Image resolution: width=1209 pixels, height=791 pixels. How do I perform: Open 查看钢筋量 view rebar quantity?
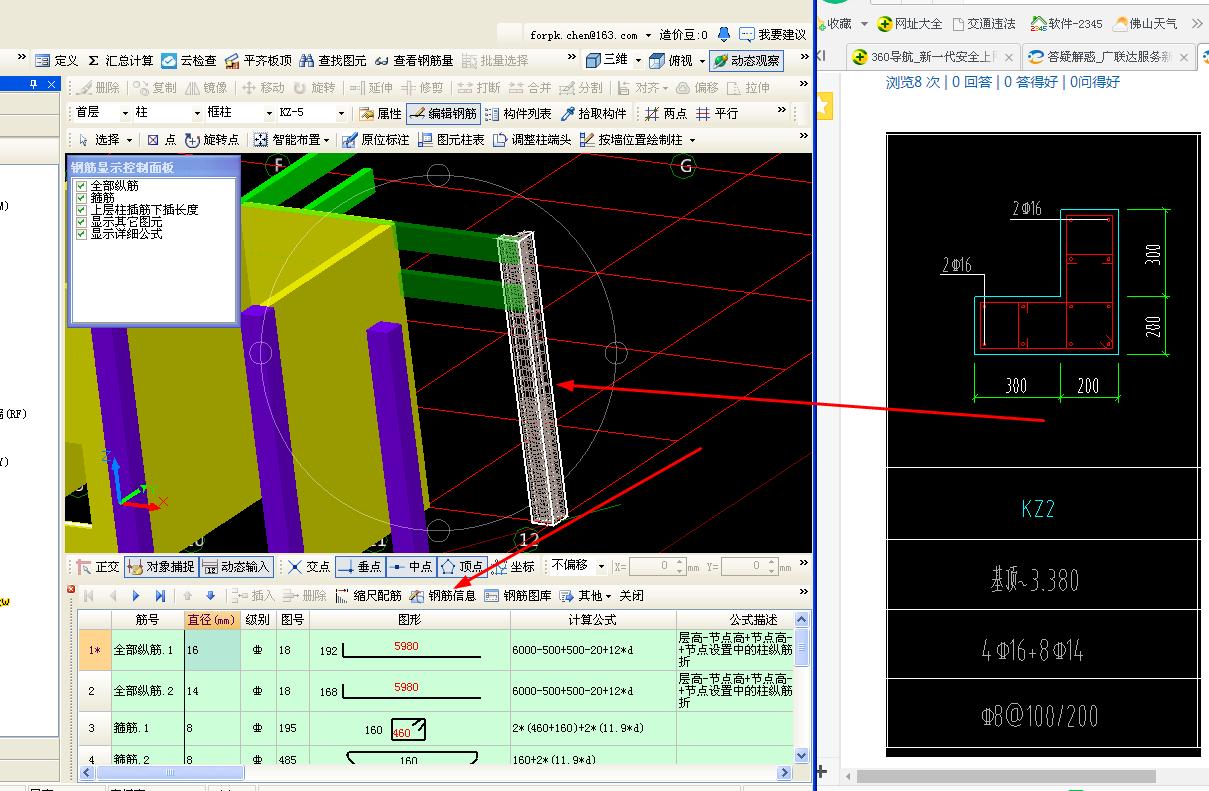[414, 61]
